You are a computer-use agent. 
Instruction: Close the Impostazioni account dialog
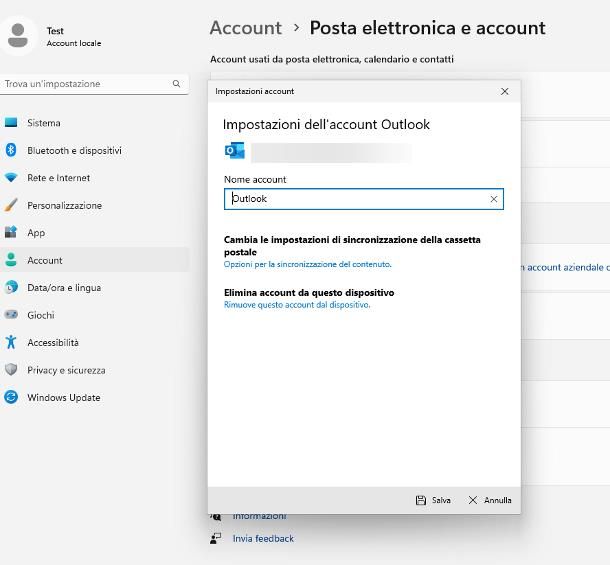click(x=505, y=91)
